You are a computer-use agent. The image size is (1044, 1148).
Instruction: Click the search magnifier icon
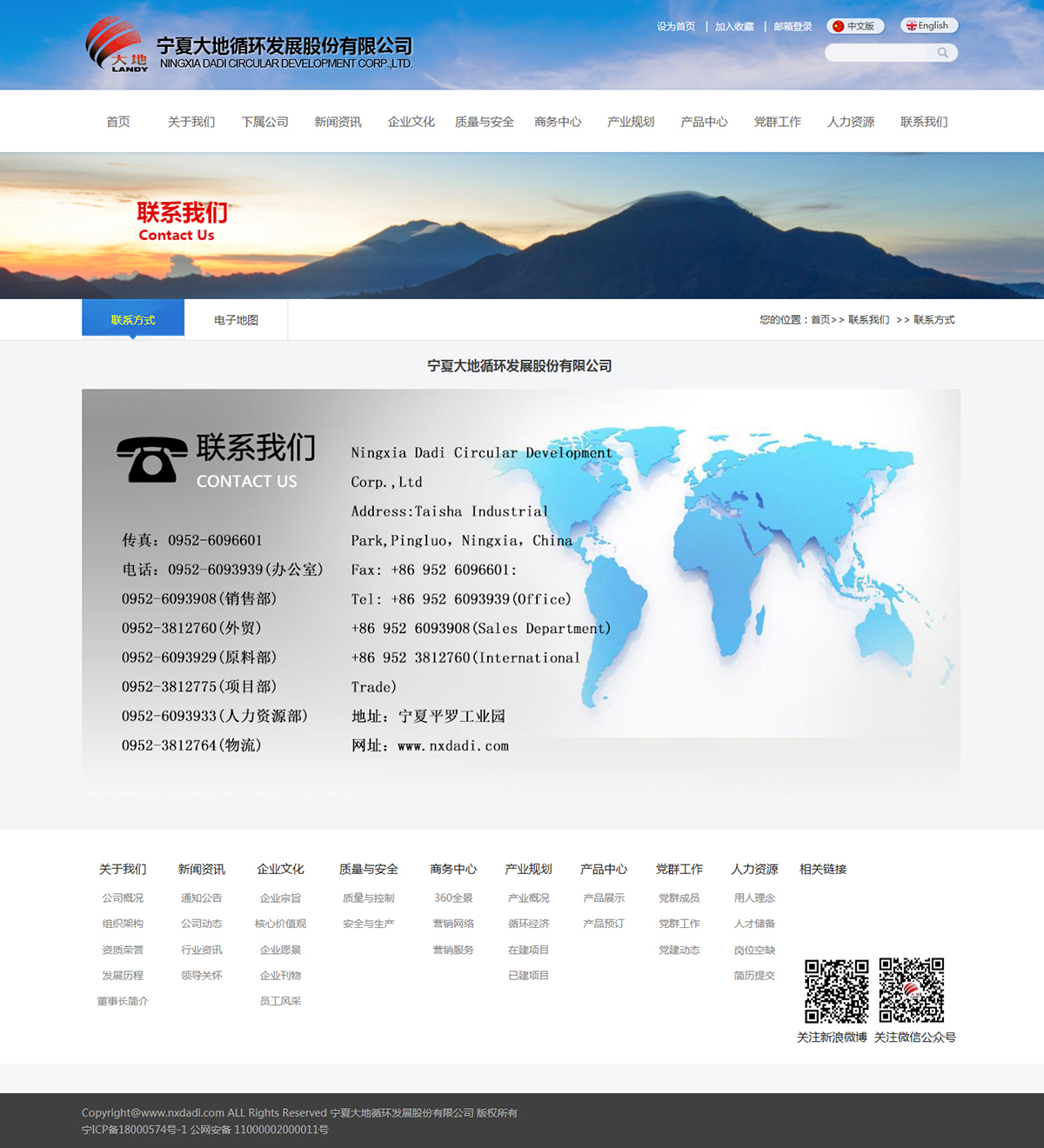point(942,53)
